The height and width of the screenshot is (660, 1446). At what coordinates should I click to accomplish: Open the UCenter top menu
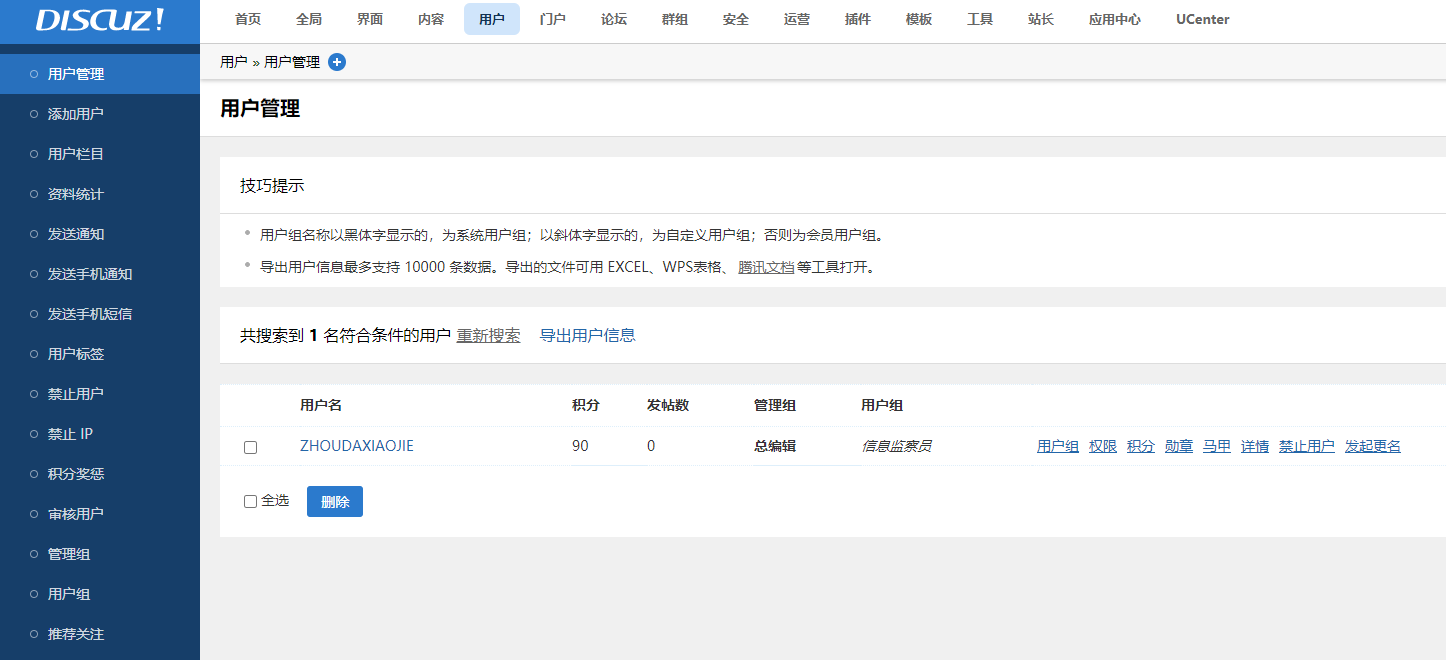(1202, 19)
